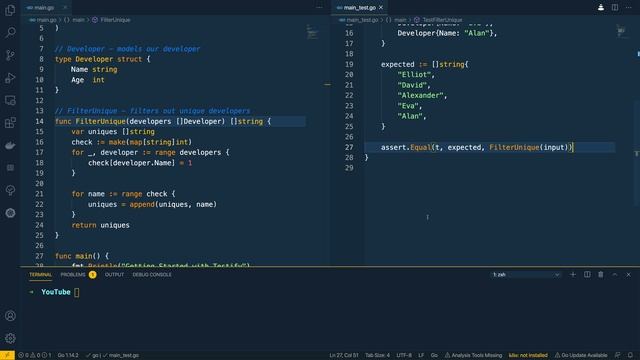Click "return uniques" on line 24
Viewport: 640px width, 360px height.
[x=100, y=225]
